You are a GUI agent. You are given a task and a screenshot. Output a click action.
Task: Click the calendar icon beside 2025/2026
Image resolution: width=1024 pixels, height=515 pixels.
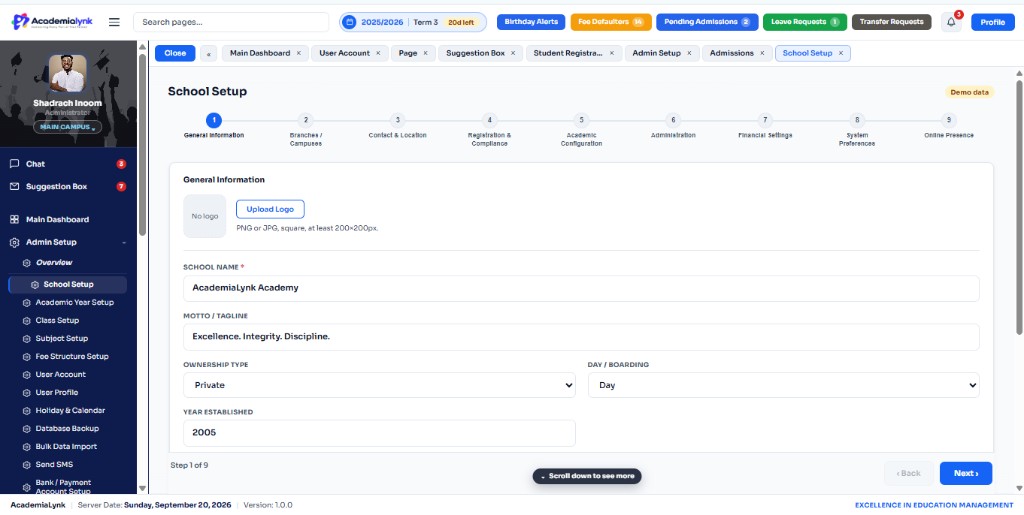(349, 22)
